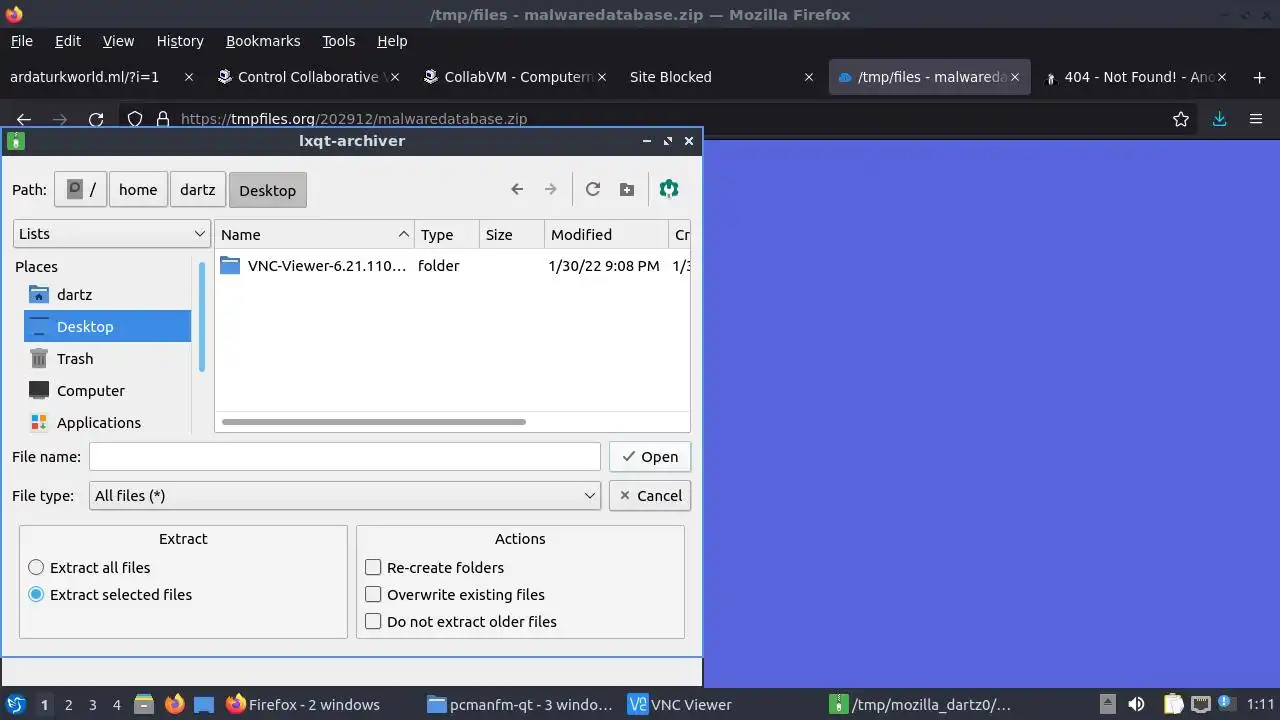Screen dimensions: 1280x720
Task: Reload the page in Firefox
Action: (x=96, y=119)
